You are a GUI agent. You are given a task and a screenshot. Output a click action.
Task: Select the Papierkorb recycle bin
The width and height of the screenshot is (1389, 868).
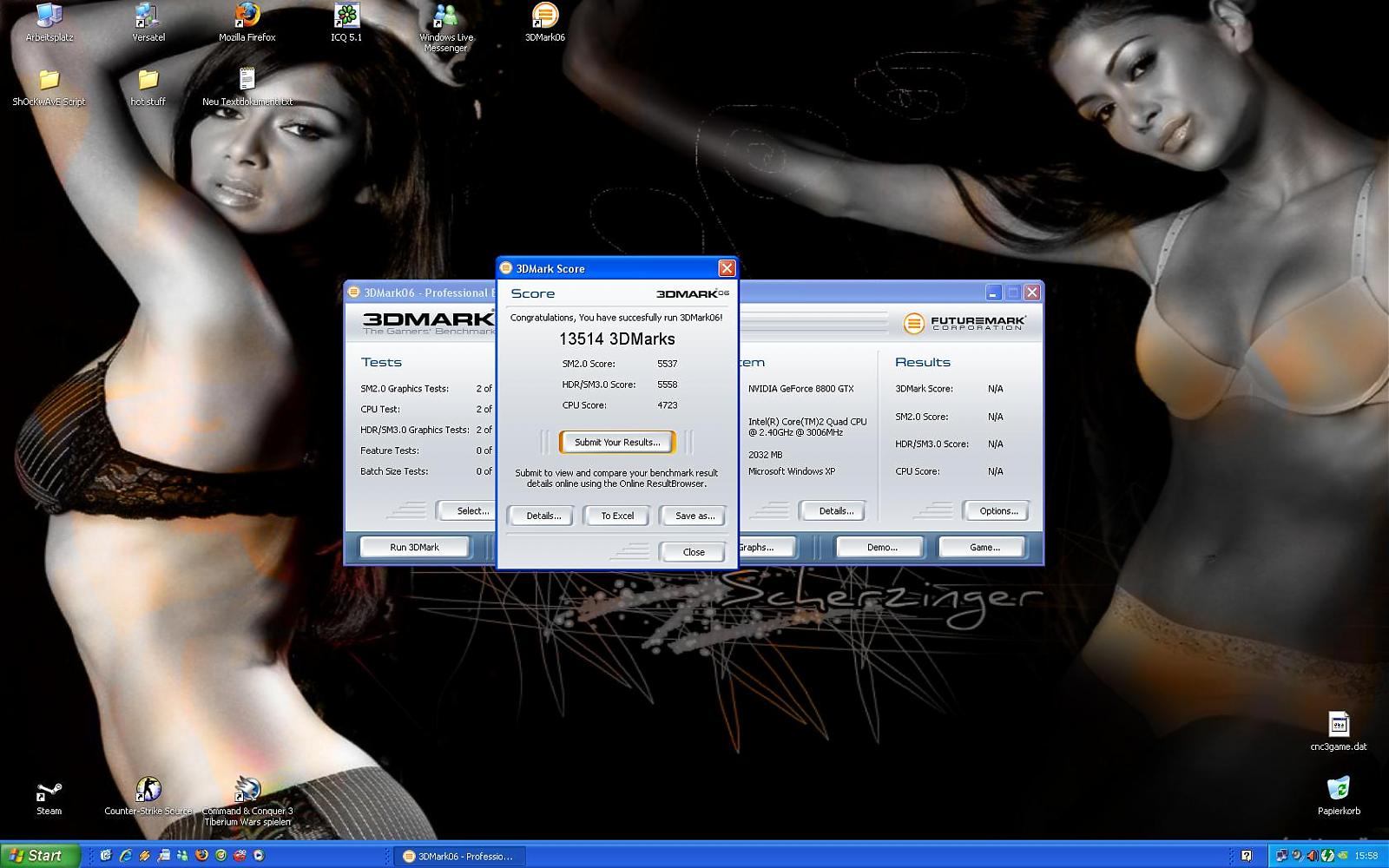click(x=1339, y=796)
